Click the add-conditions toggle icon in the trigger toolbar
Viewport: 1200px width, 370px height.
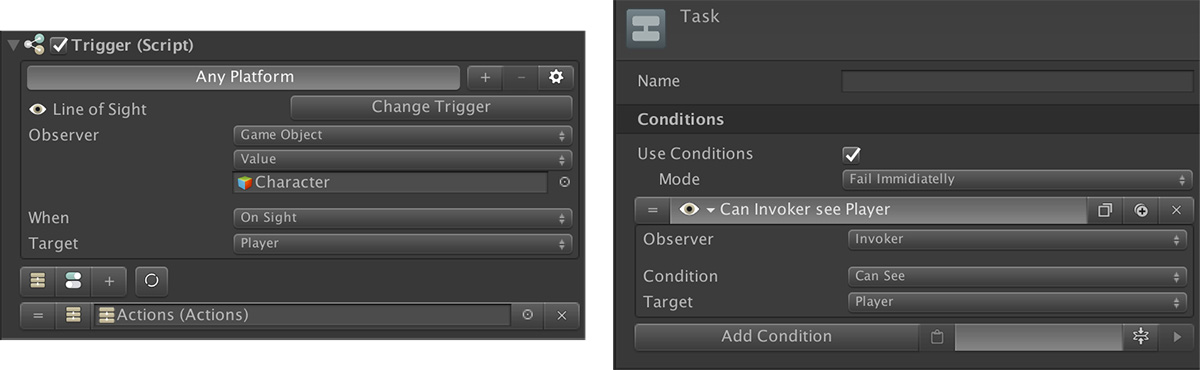tap(73, 281)
